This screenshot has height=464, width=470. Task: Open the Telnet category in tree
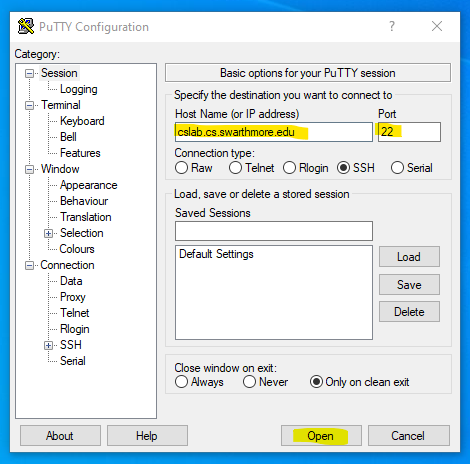(x=75, y=313)
